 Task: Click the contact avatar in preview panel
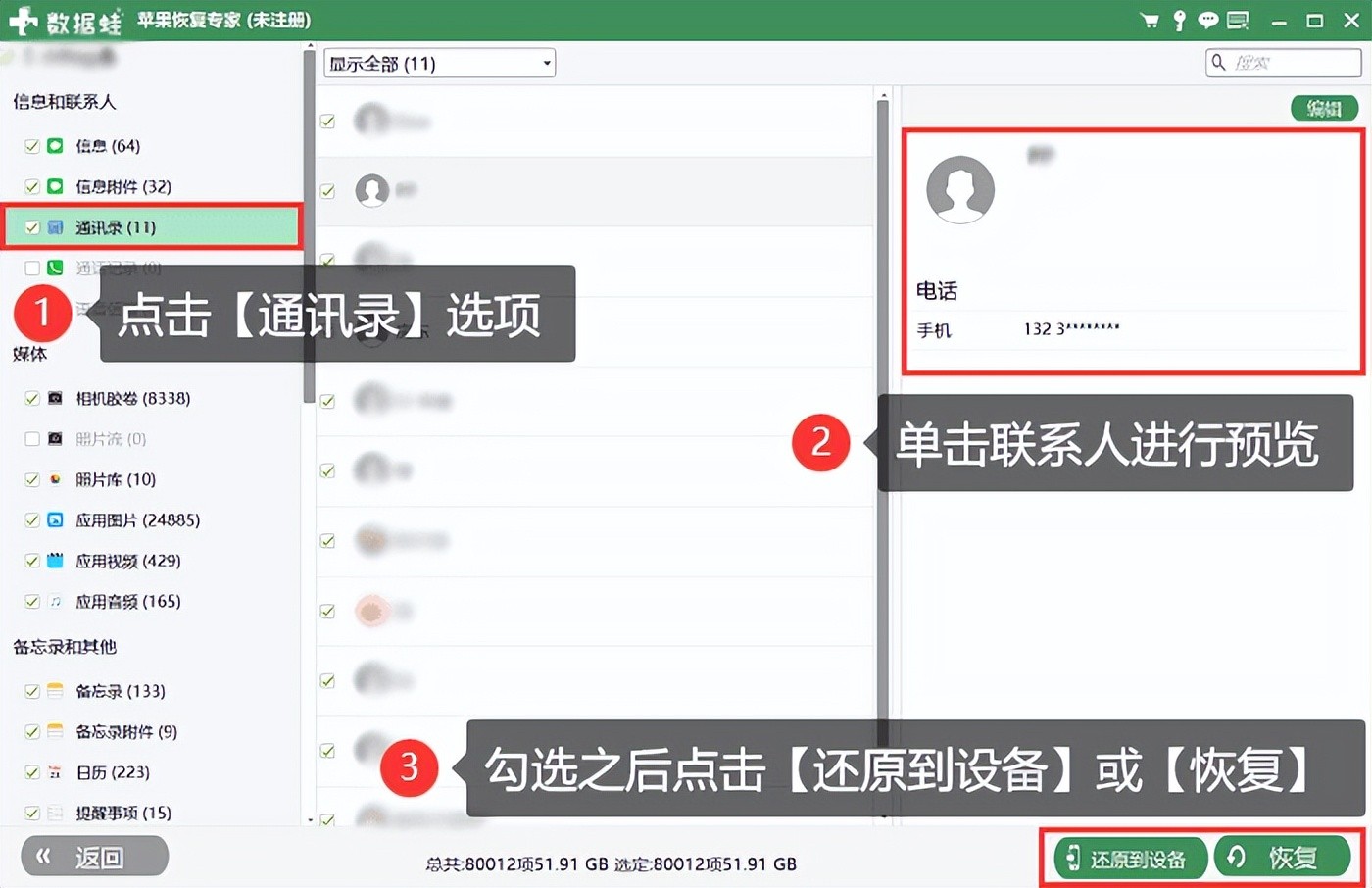pyautogui.click(x=960, y=189)
